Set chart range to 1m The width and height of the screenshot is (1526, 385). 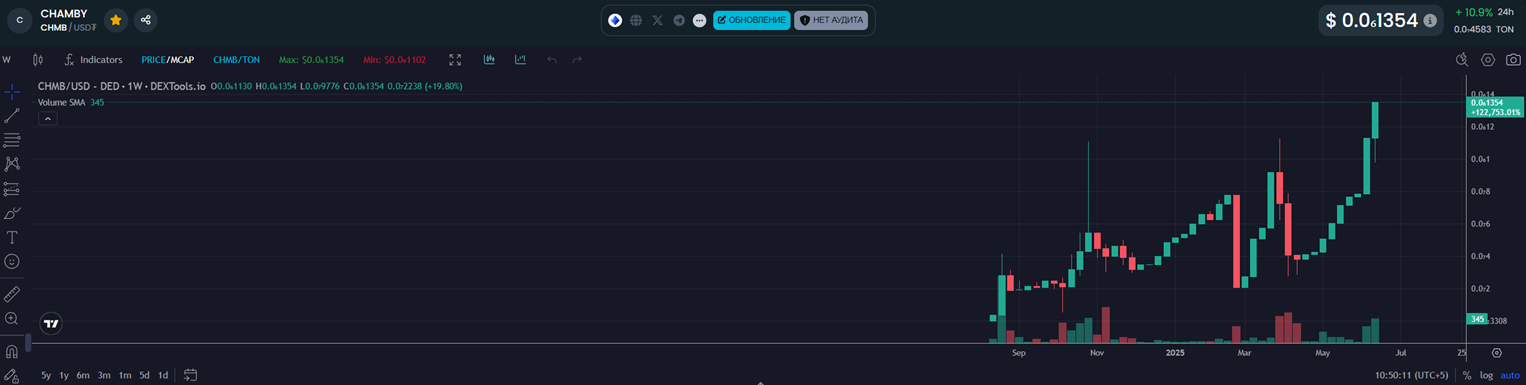[x=125, y=375]
